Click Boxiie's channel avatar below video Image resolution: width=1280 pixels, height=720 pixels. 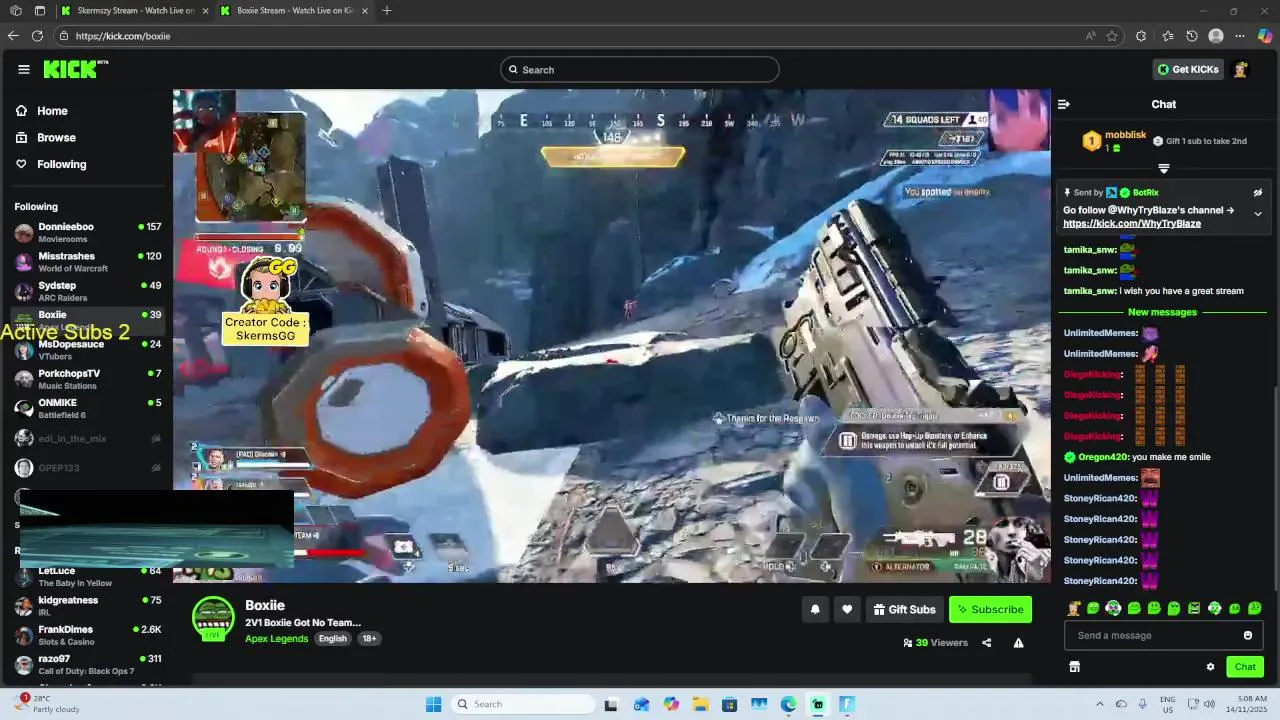(213, 617)
